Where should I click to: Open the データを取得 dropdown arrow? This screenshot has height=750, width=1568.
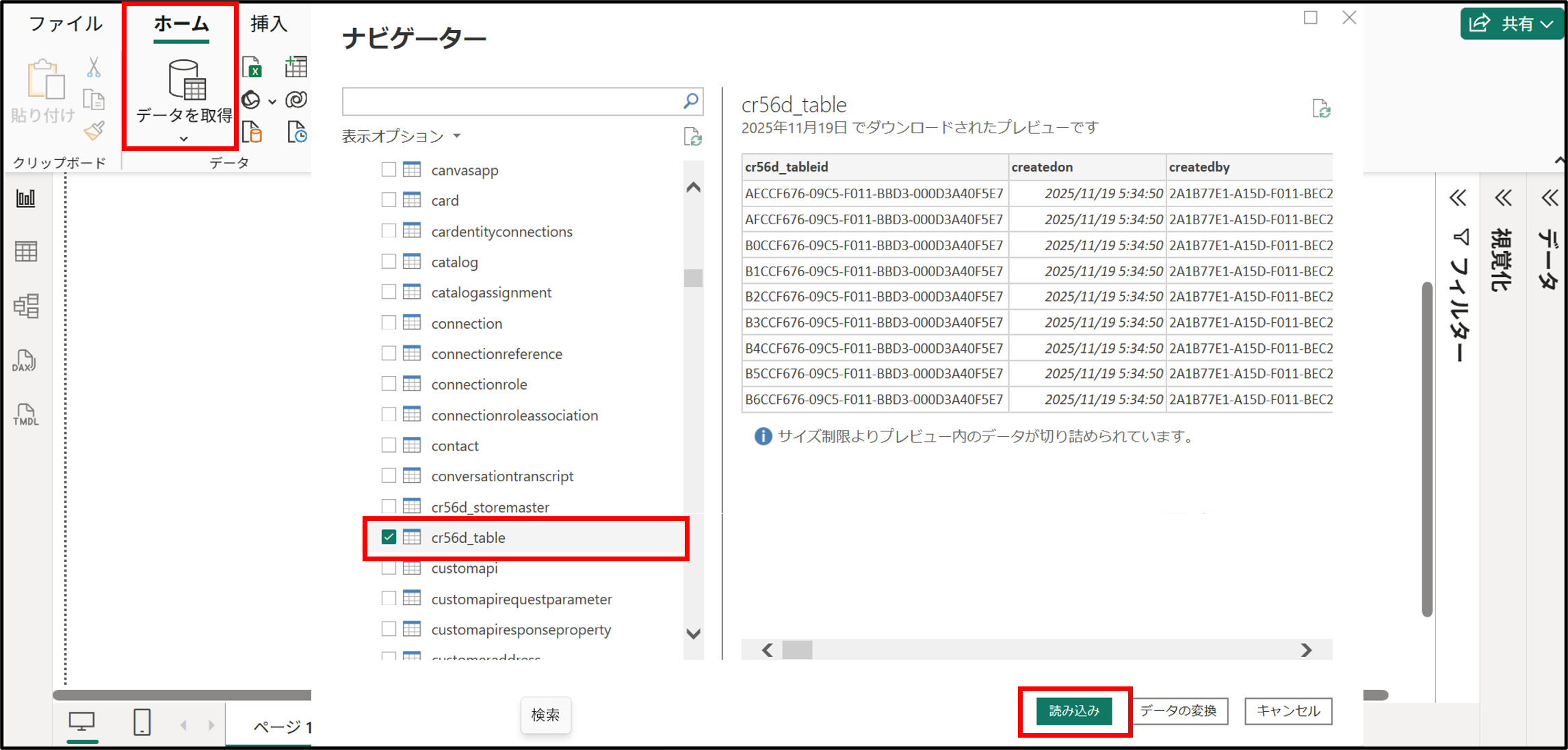coord(183,139)
